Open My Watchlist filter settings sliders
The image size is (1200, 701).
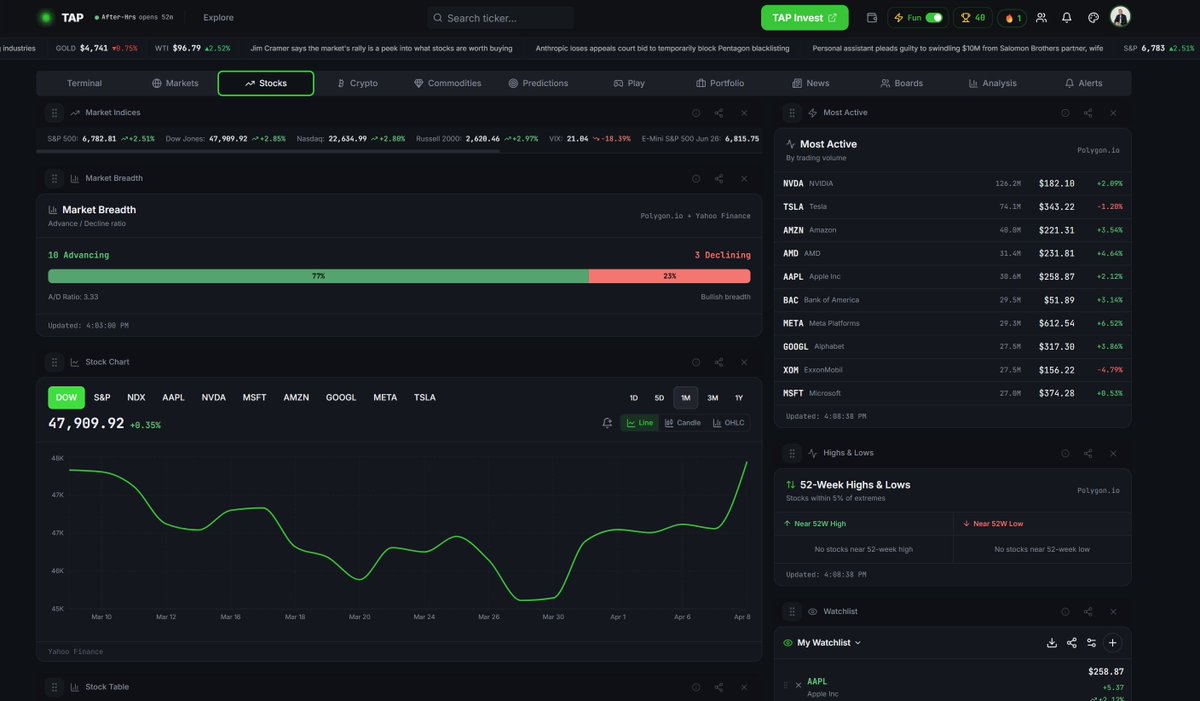coord(1092,643)
